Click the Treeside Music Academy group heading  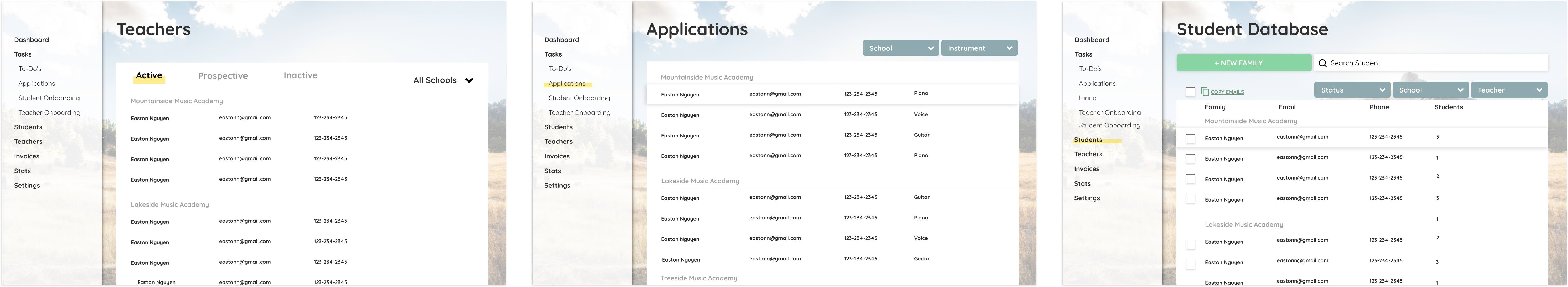(x=699, y=279)
